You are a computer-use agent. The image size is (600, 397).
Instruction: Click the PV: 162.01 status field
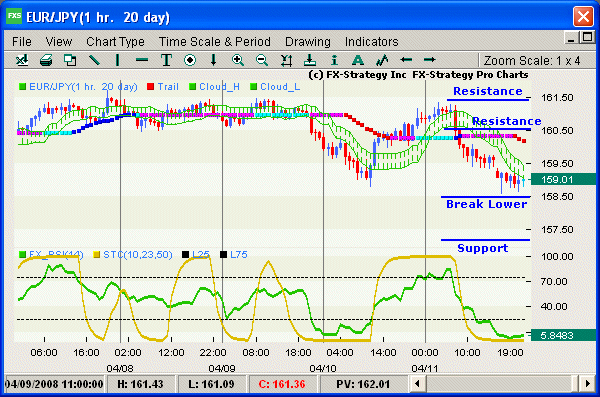tap(363, 384)
